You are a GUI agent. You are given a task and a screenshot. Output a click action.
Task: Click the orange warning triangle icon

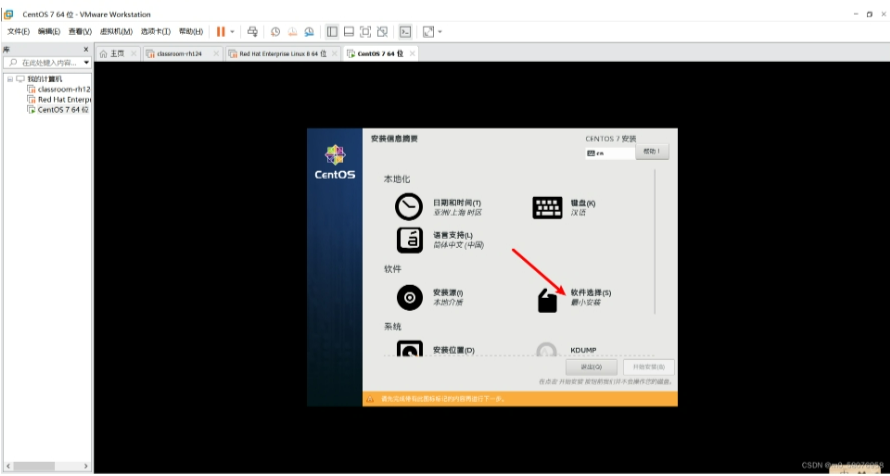(370, 399)
